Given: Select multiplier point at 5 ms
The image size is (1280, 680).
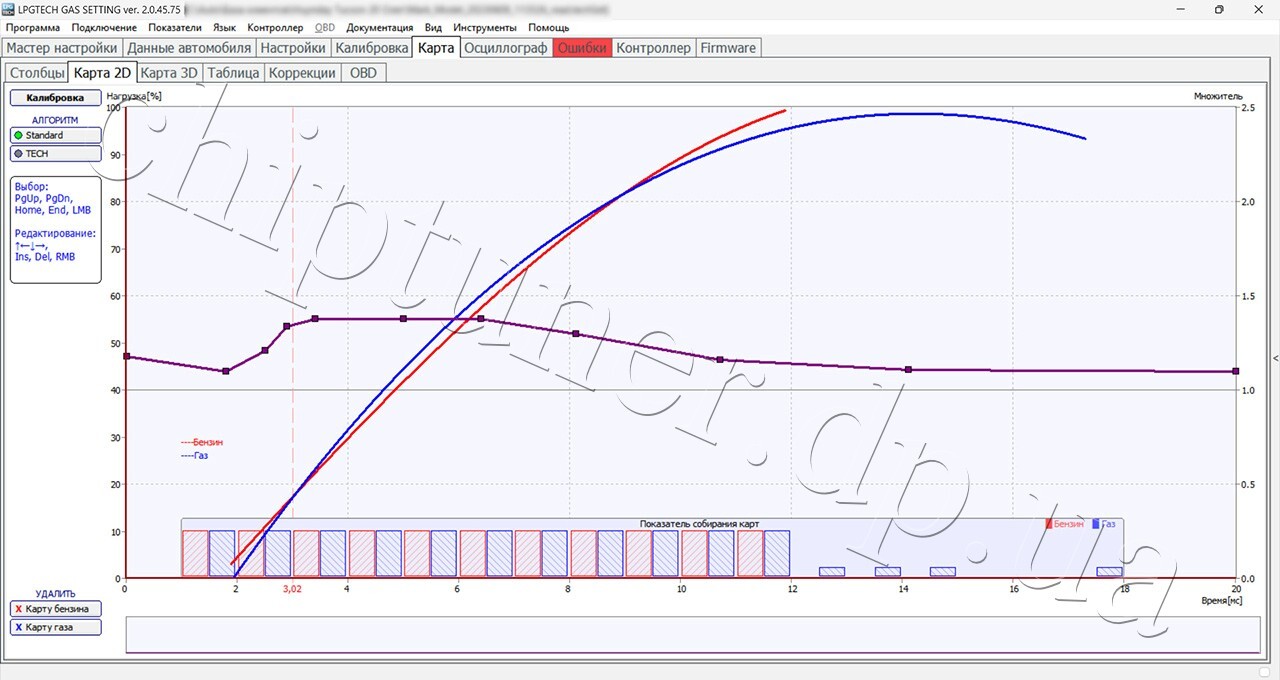Looking at the screenshot, I should click(403, 319).
